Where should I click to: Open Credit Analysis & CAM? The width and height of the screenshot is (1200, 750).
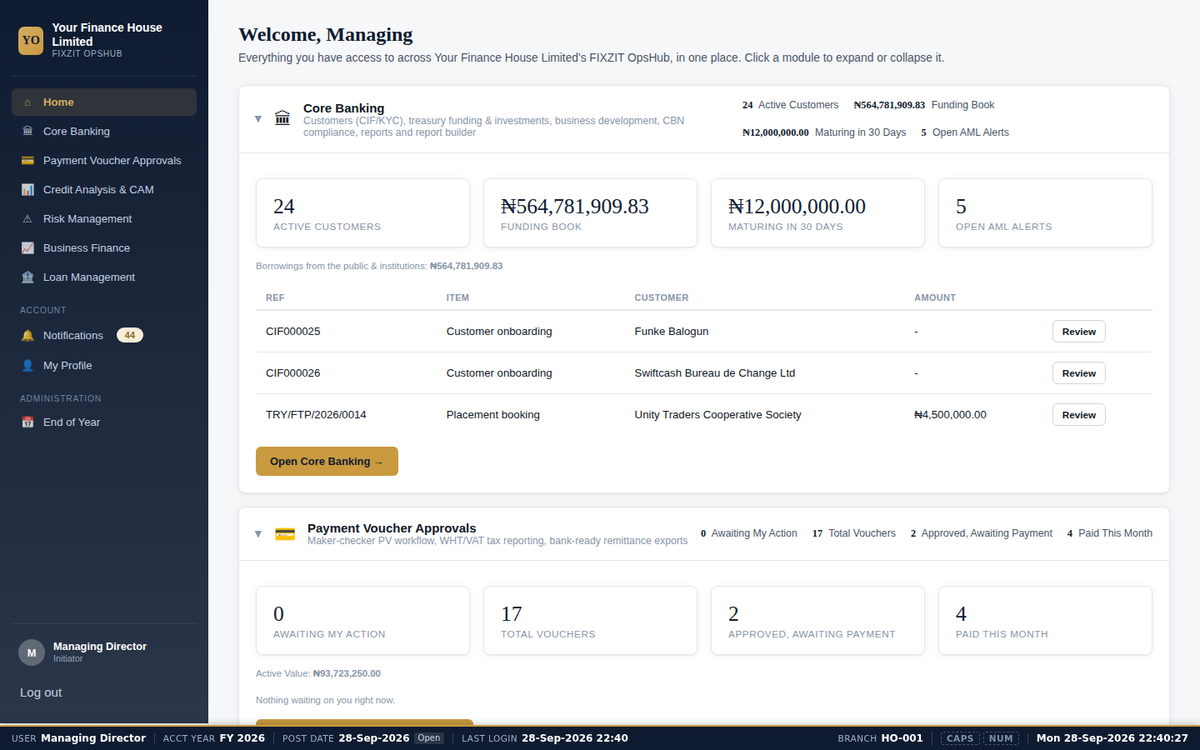click(x=104, y=190)
